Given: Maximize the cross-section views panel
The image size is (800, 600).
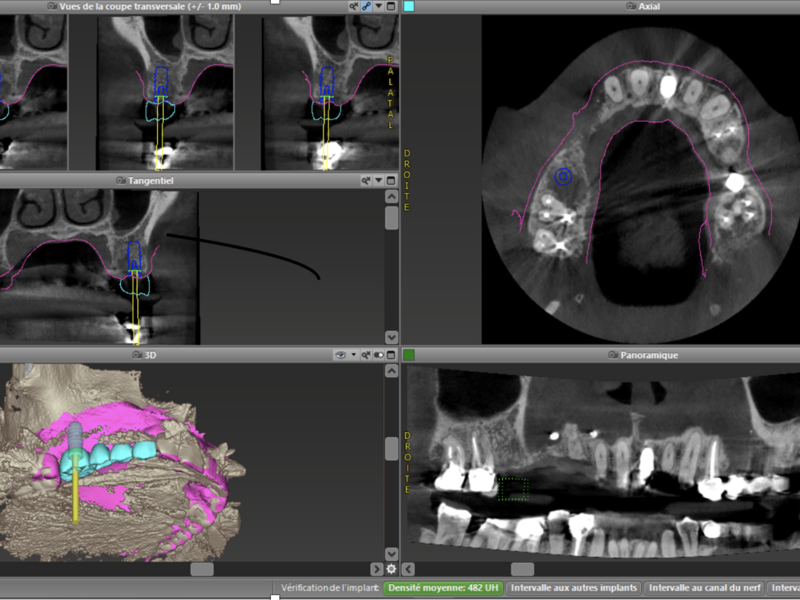Looking at the screenshot, I should point(391,7).
